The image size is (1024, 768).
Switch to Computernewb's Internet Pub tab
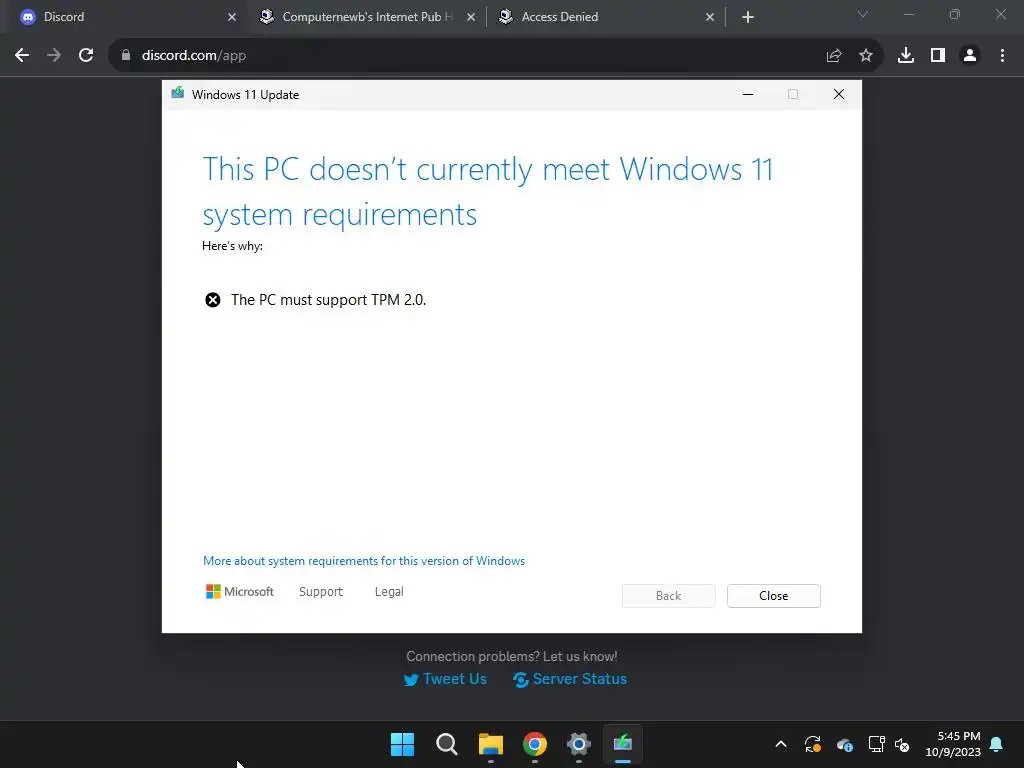367,17
